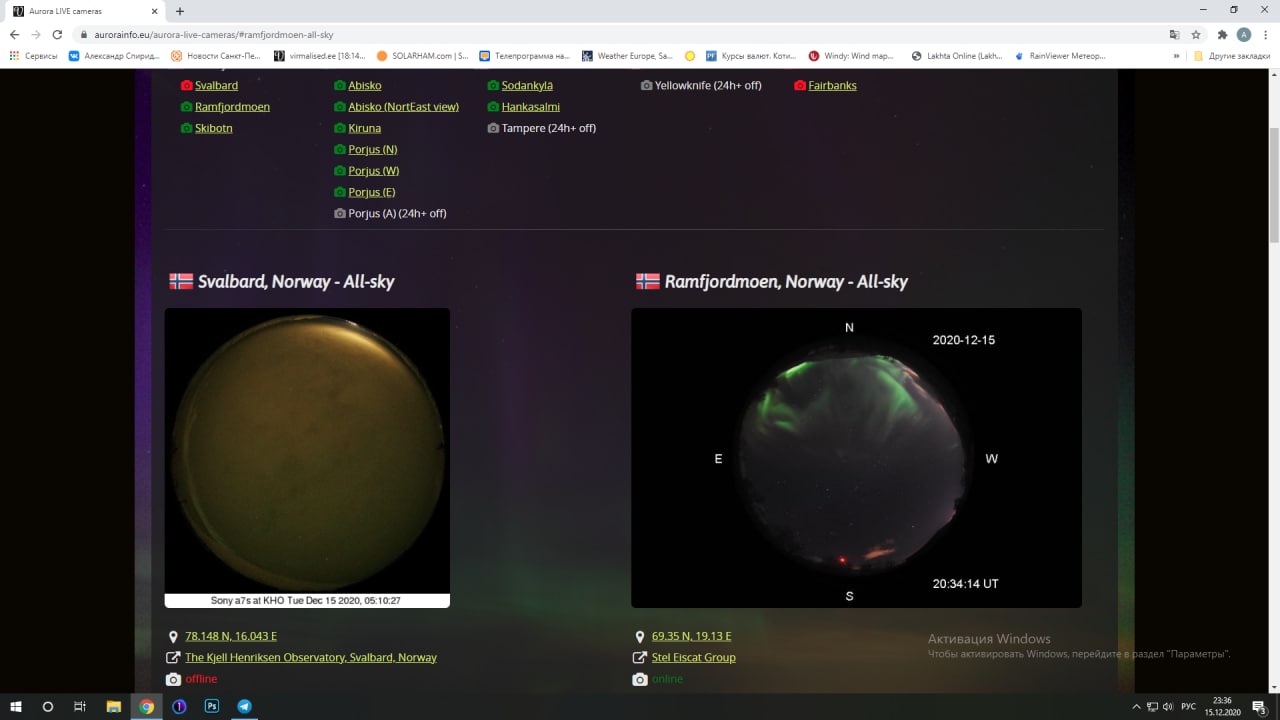This screenshot has width=1280, height=720.
Task: Click the Norway flag beside Svalbard heading
Action: (x=181, y=282)
